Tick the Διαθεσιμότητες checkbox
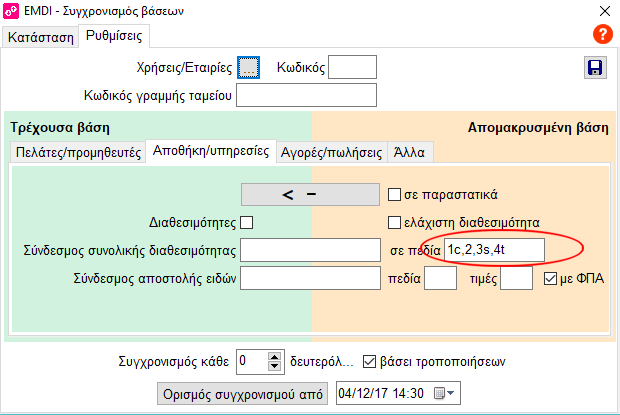Viewport: 620px width, 415px height. tap(246, 223)
